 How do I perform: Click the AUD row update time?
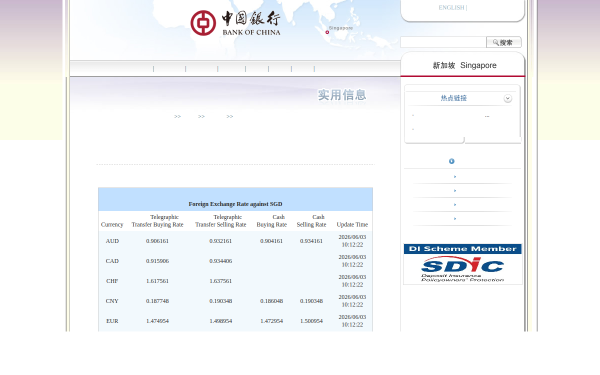point(352,241)
